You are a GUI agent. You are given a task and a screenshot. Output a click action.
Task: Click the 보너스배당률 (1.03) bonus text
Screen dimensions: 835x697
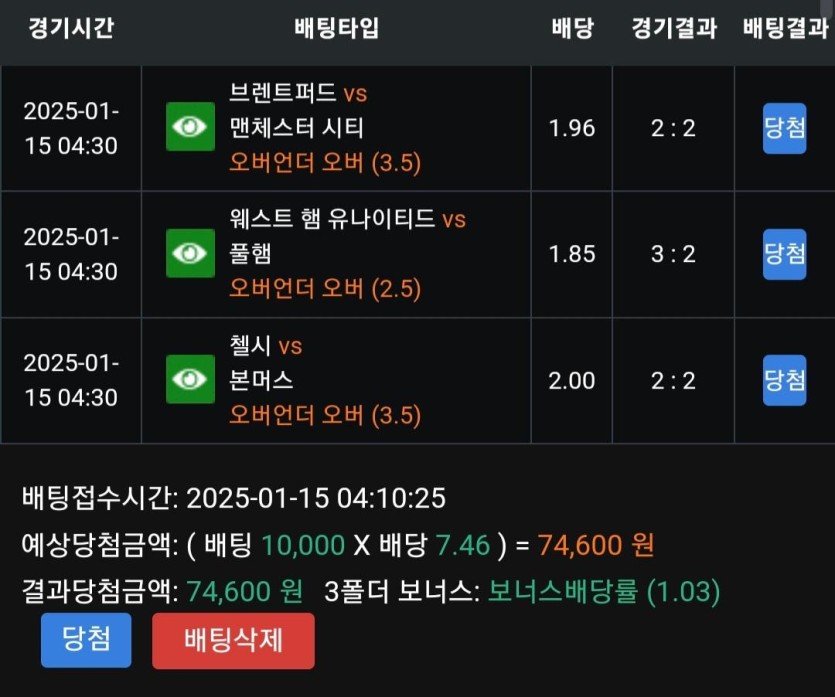pyautogui.click(x=604, y=592)
